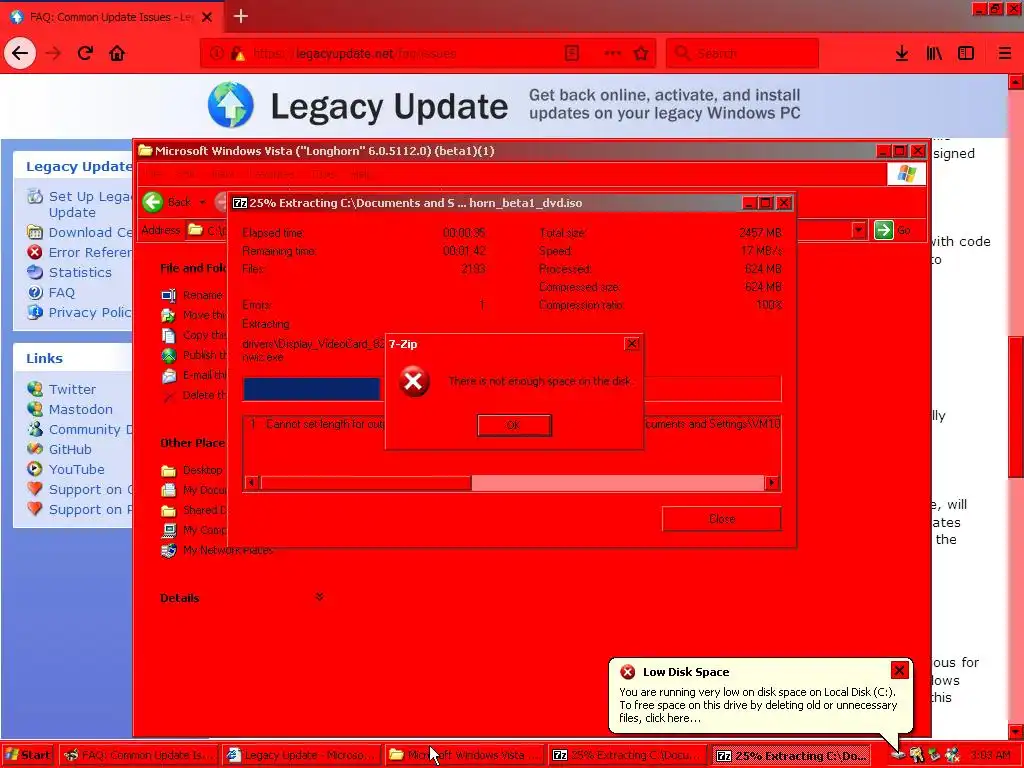Click the Go arrow button in Explorer
The height and width of the screenshot is (768, 1024).
coord(884,230)
